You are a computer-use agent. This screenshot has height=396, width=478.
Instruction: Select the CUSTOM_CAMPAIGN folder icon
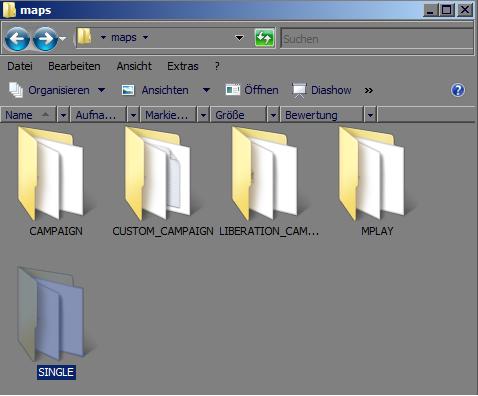pos(158,173)
